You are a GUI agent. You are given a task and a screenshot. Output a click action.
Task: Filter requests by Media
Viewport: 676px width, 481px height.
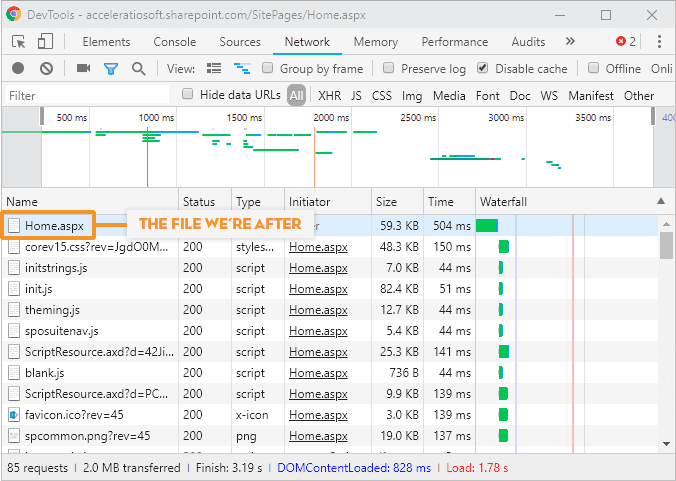pyautogui.click(x=449, y=96)
